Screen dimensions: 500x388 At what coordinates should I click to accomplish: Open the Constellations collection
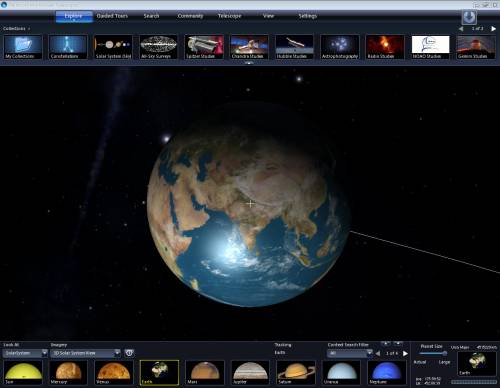click(68, 47)
